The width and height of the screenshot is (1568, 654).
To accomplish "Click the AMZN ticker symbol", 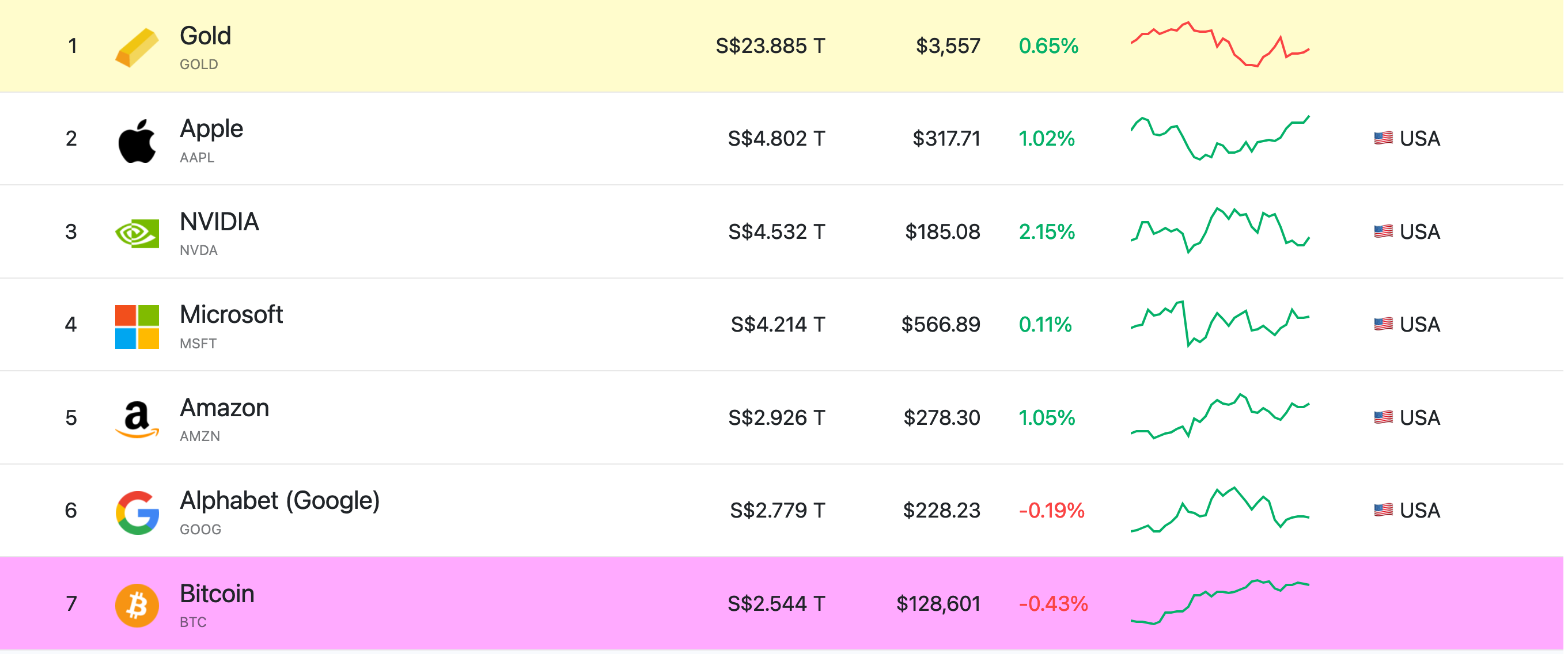I will (x=200, y=436).
